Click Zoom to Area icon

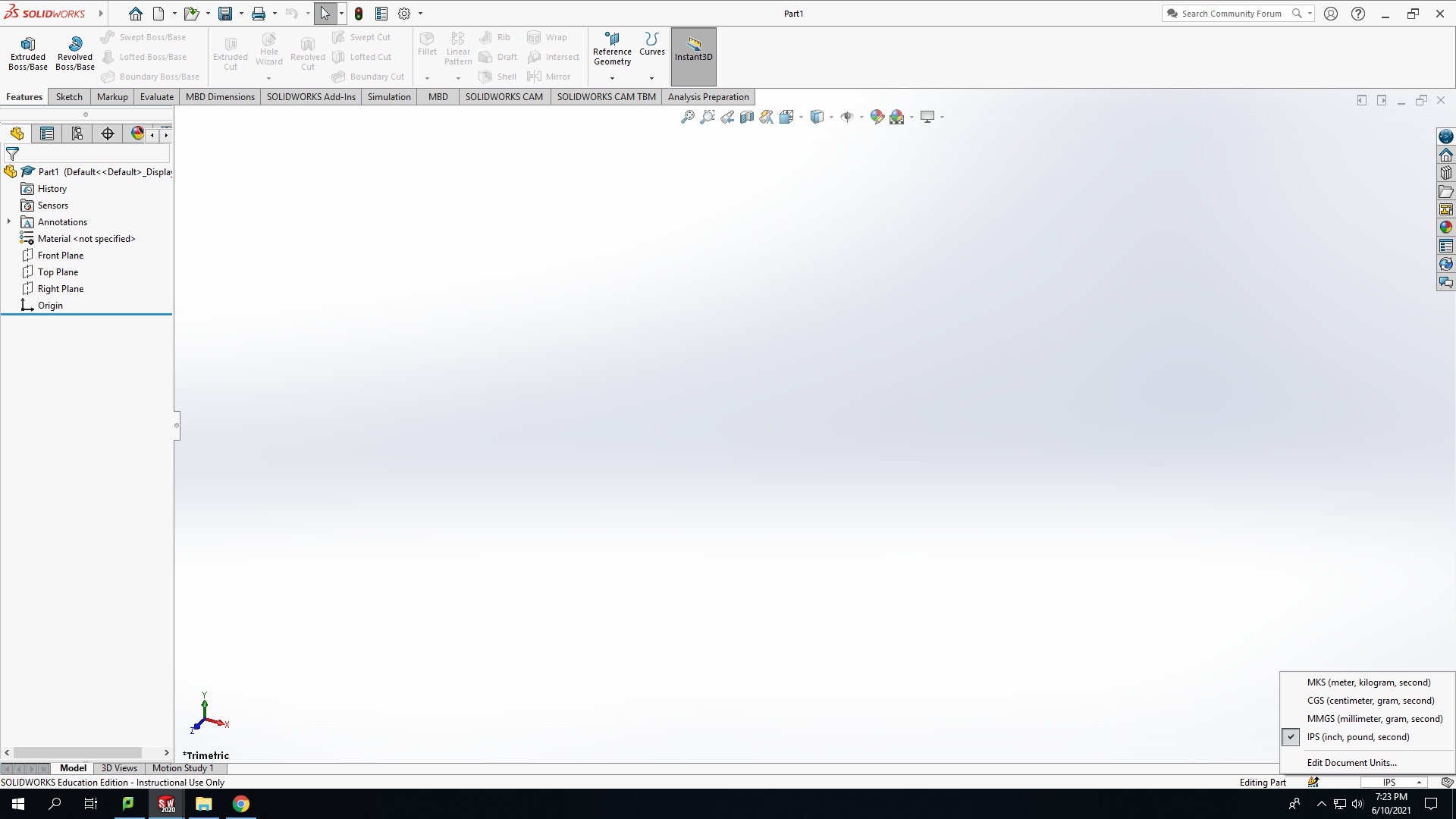(x=707, y=117)
